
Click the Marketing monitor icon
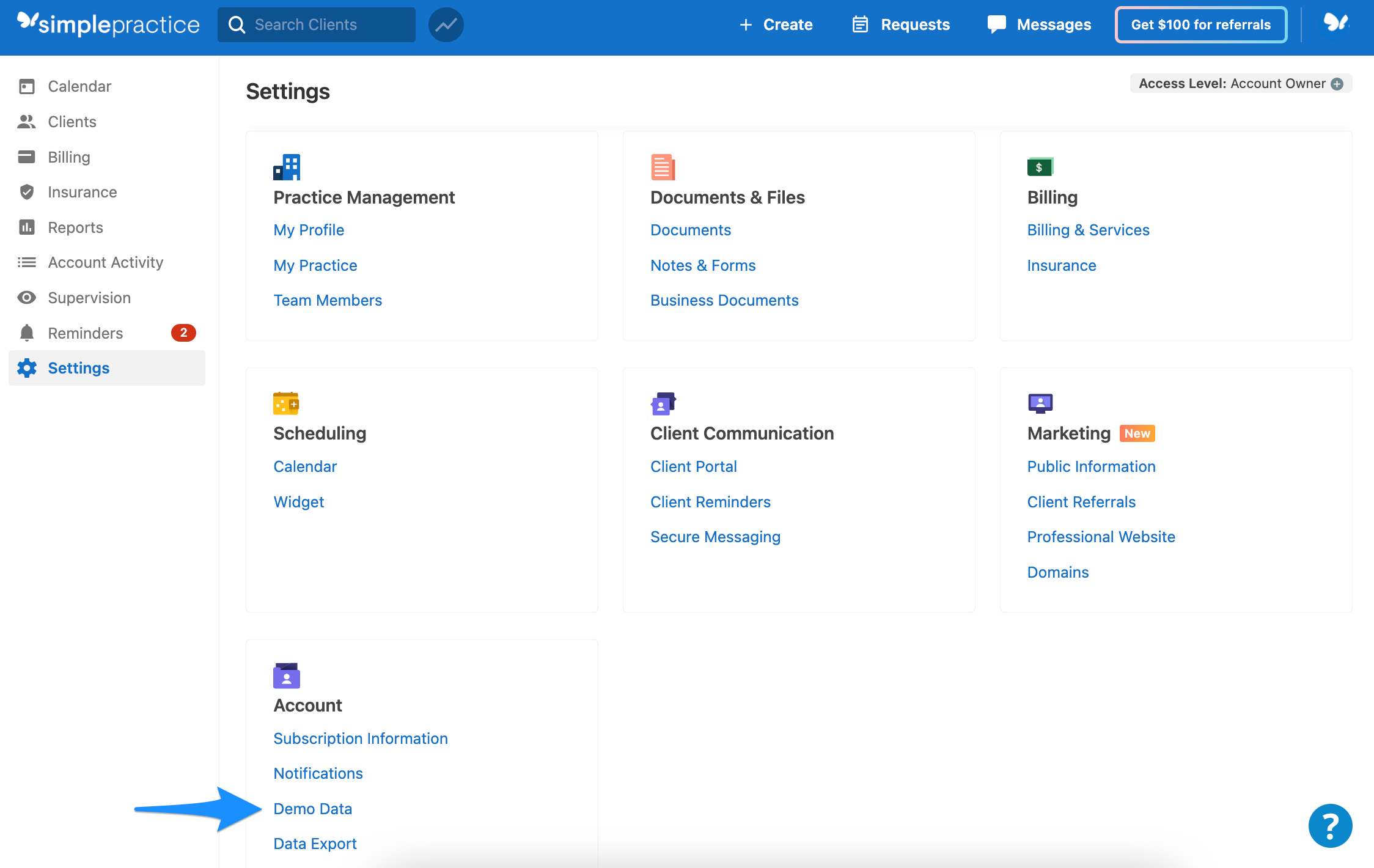[1040, 403]
